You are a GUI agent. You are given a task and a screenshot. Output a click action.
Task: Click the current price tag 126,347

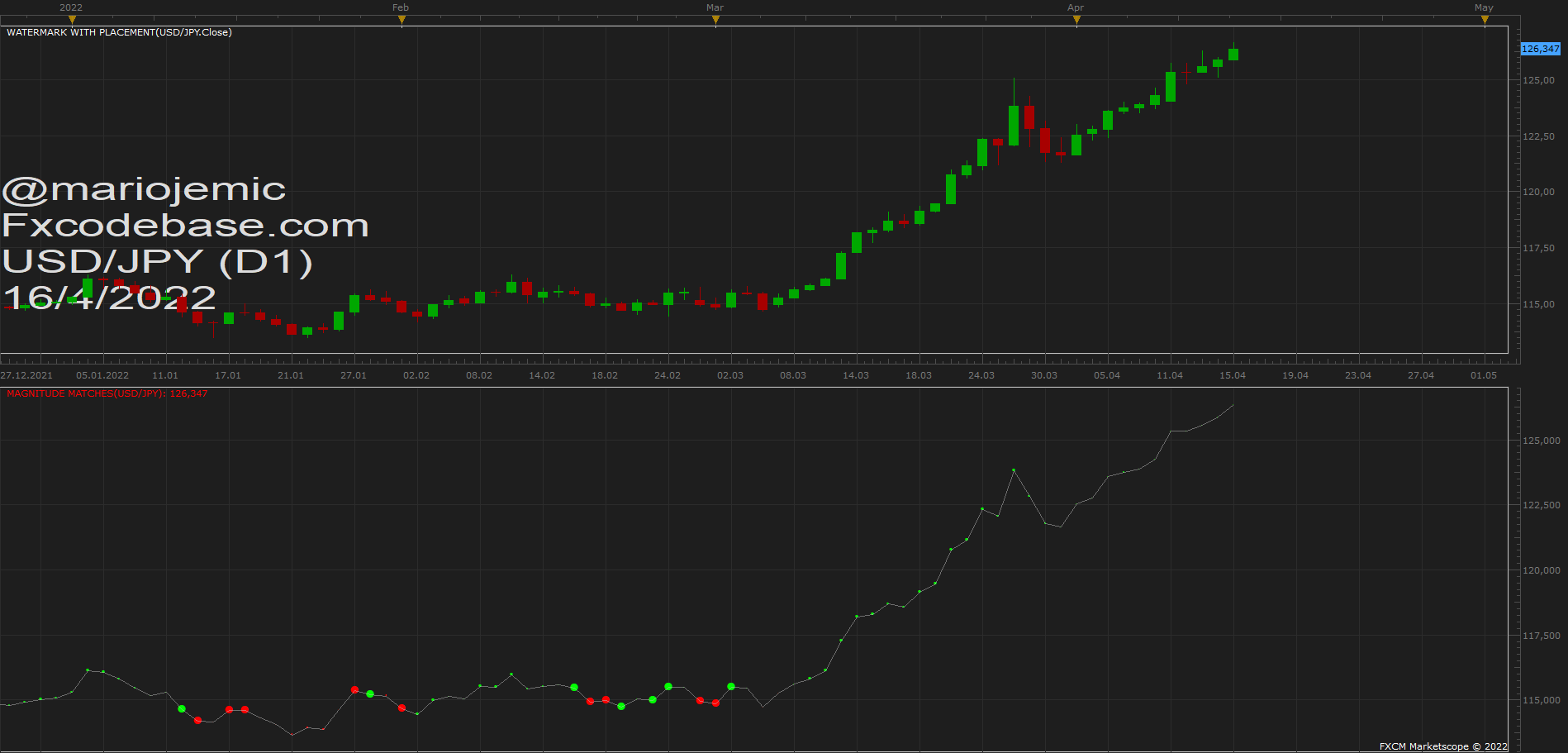point(1541,49)
